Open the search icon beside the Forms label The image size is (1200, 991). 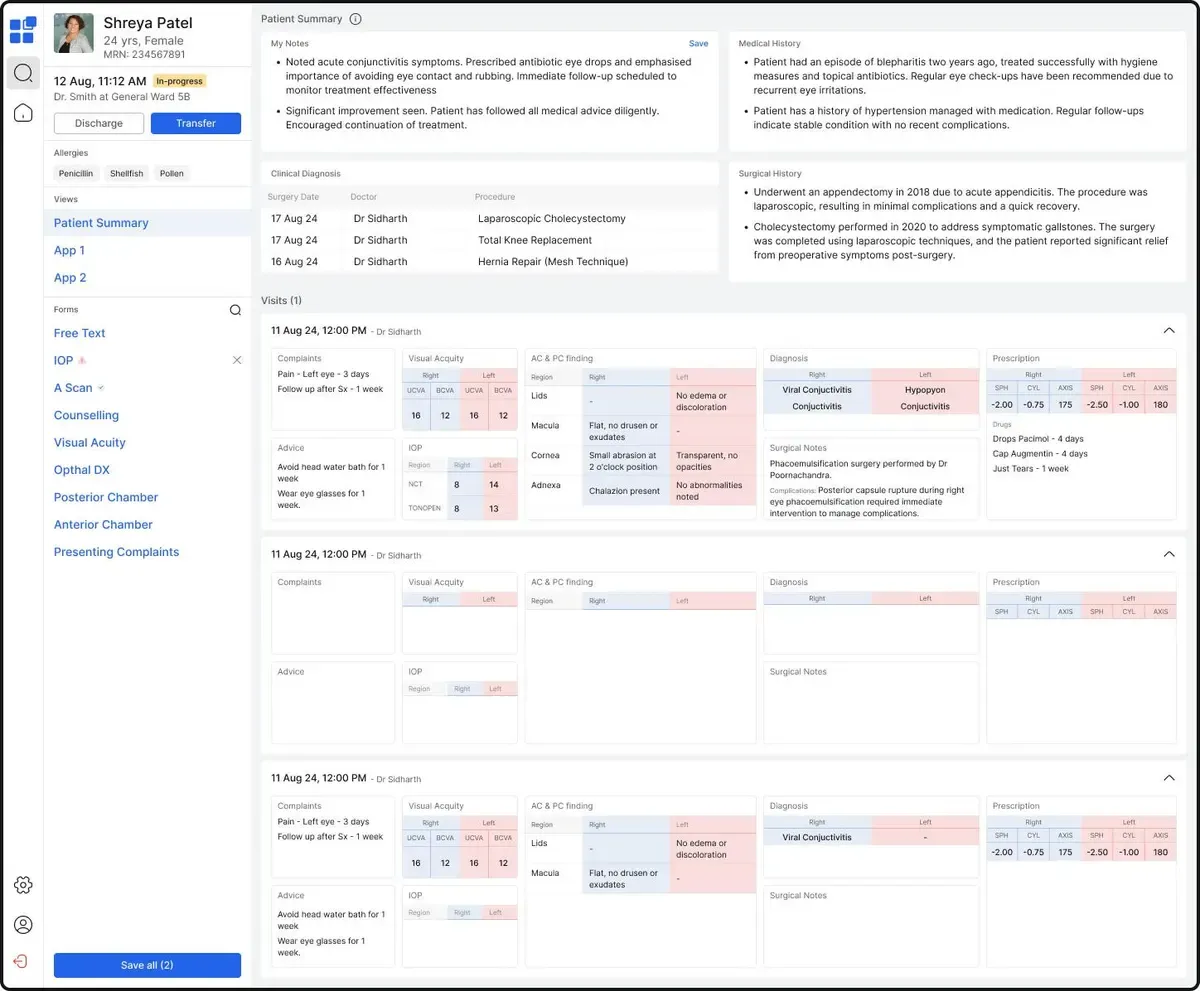pos(233,310)
